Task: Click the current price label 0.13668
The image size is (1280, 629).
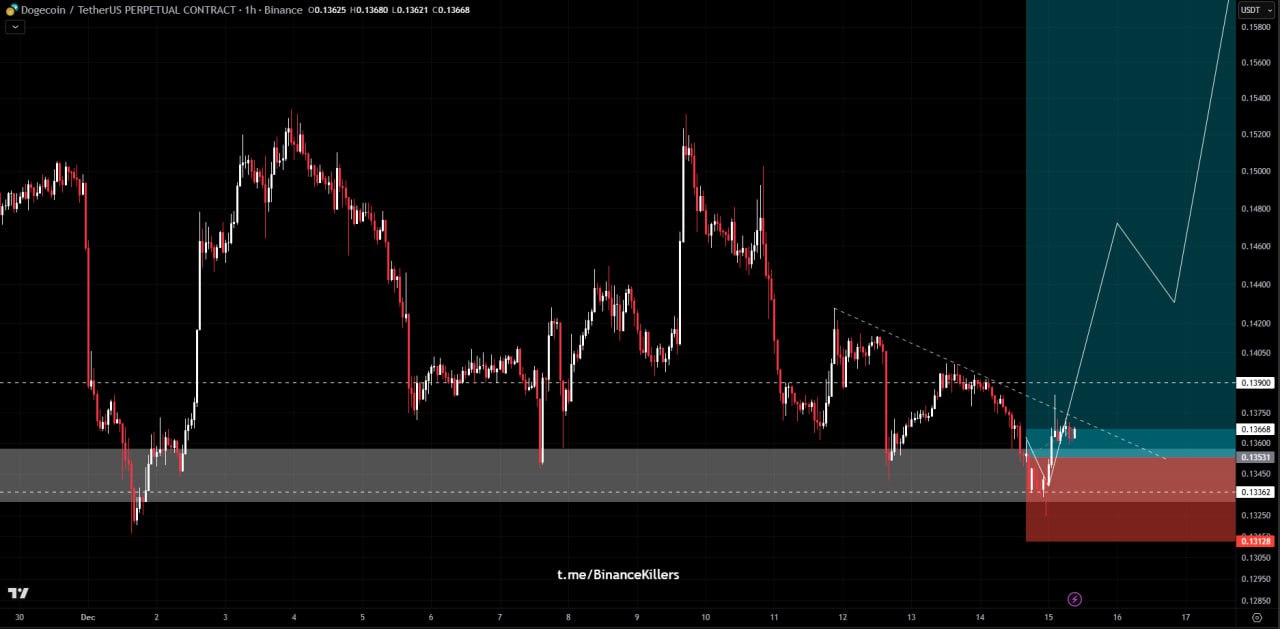Action: [1256, 429]
